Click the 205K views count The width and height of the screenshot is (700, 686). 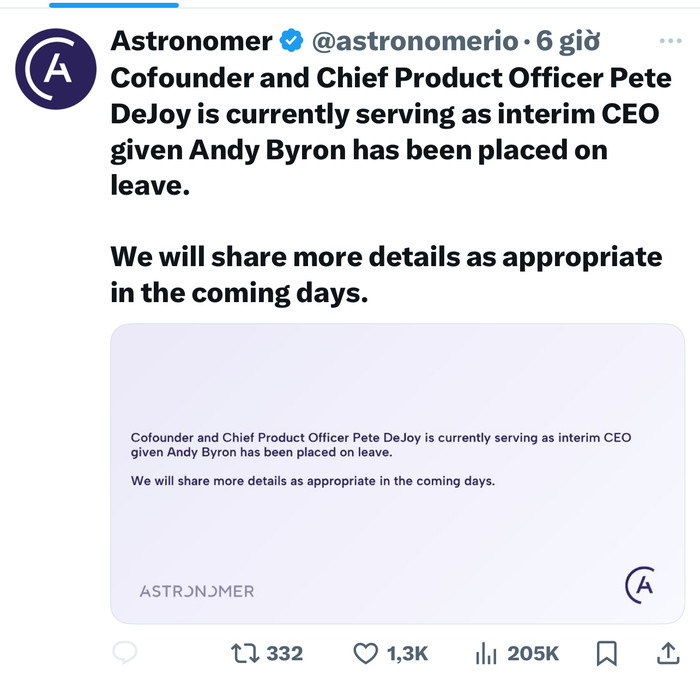tap(533, 653)
